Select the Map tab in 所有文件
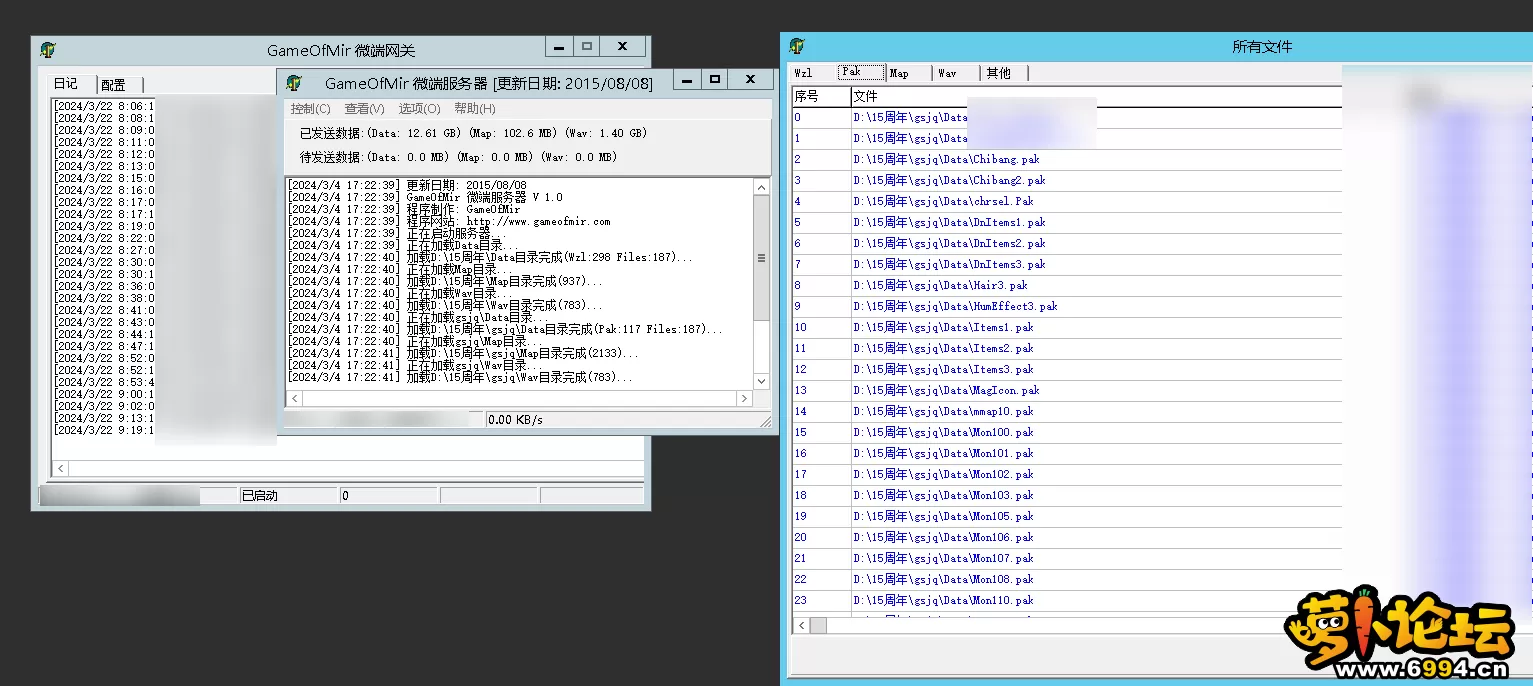 point(908,73)
